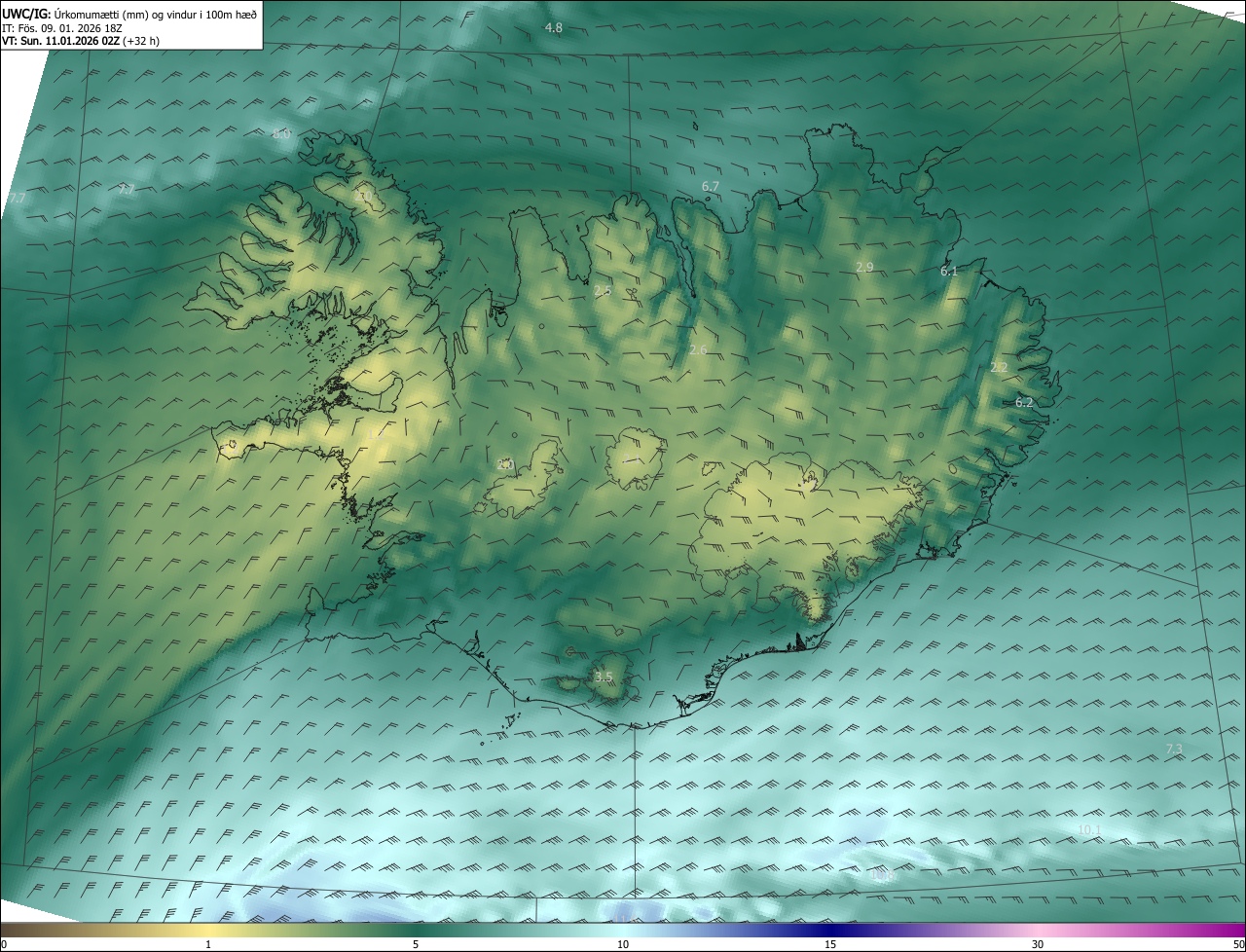
Task: Click the 'VT: Sun. 11.01.2026 02Z (+32 h)' line
Action: click(81, 41)
